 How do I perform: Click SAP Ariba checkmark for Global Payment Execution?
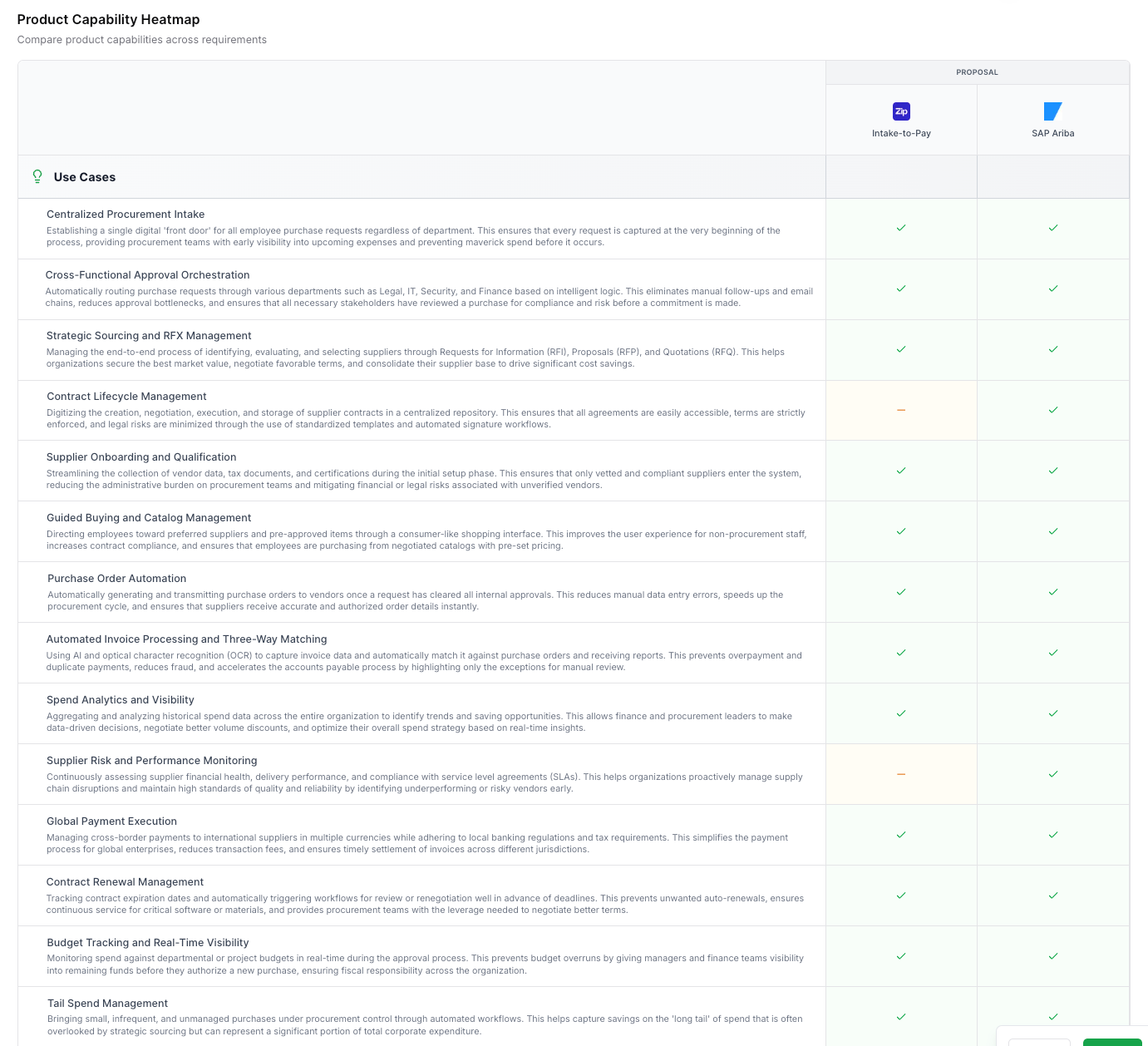[x=1052, y=835]
